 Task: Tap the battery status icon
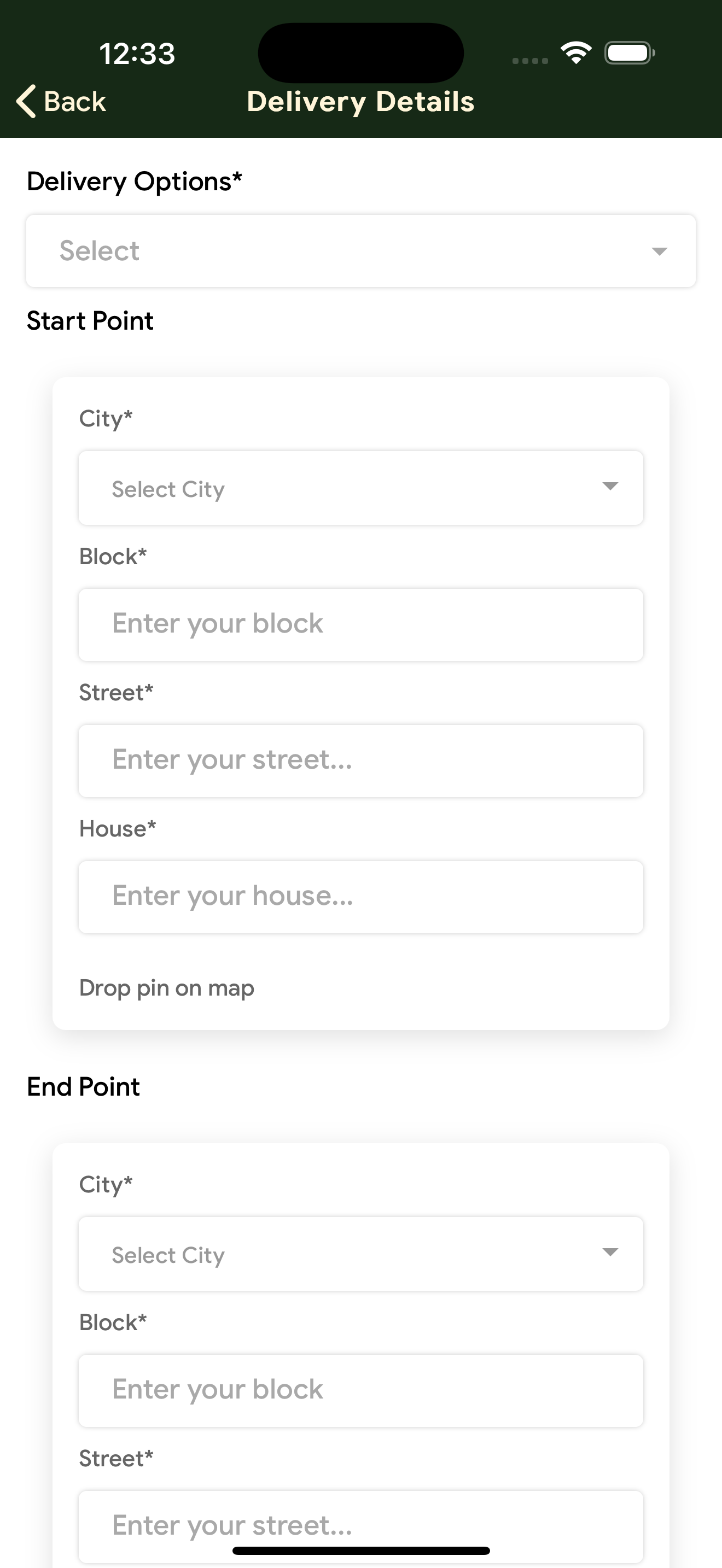tap(630, 53)
